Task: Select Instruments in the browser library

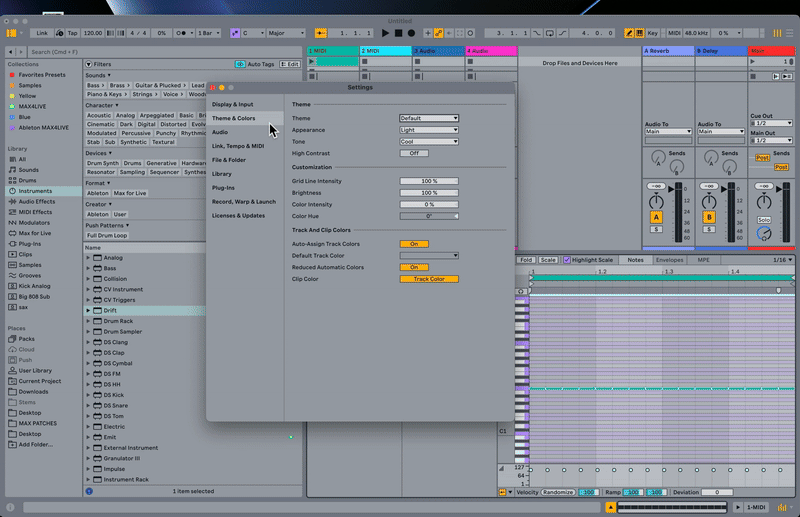Action: pos(36,190)
